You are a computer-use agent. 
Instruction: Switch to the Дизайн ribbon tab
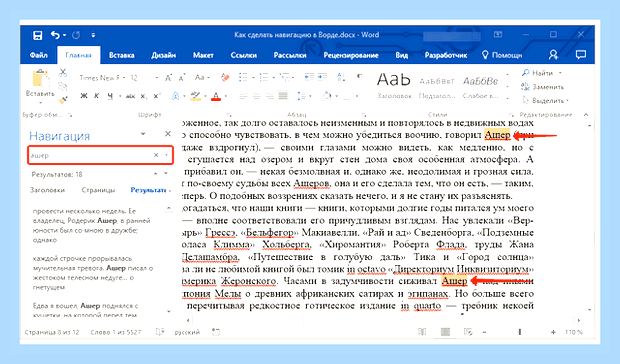pos(163,55)
